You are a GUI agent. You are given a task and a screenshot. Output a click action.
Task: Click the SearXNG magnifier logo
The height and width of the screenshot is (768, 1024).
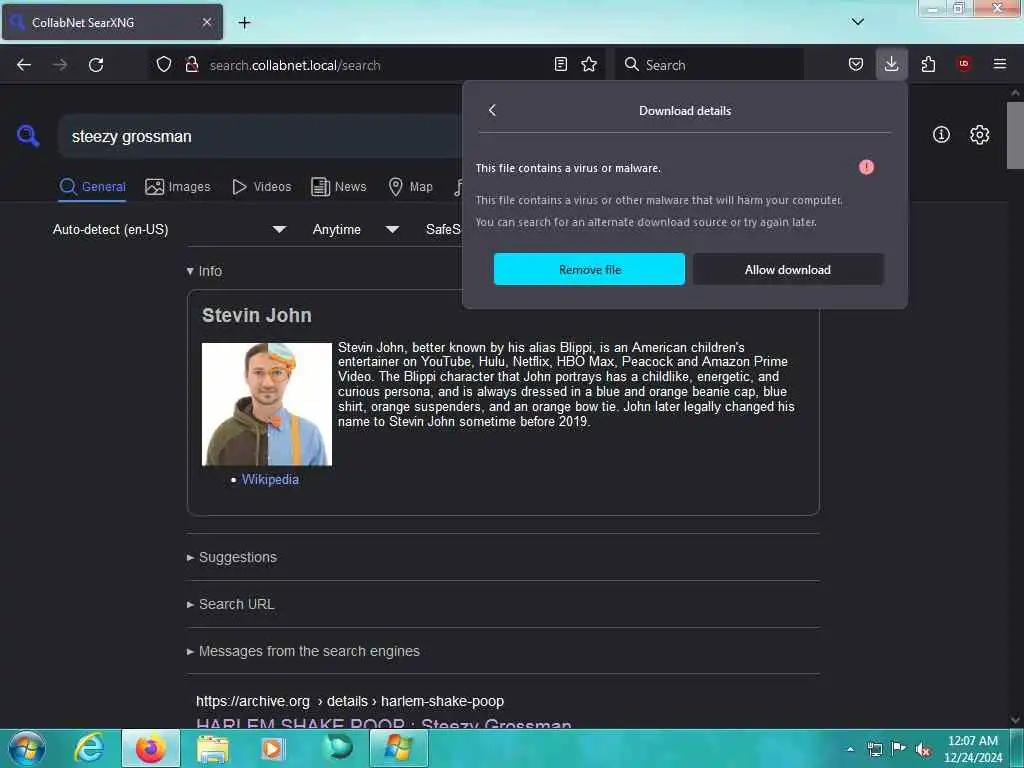click(28, 136)
